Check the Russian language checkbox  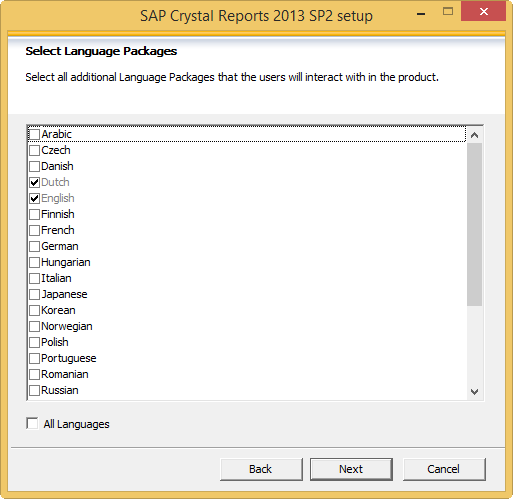click(x=34, y=390)
